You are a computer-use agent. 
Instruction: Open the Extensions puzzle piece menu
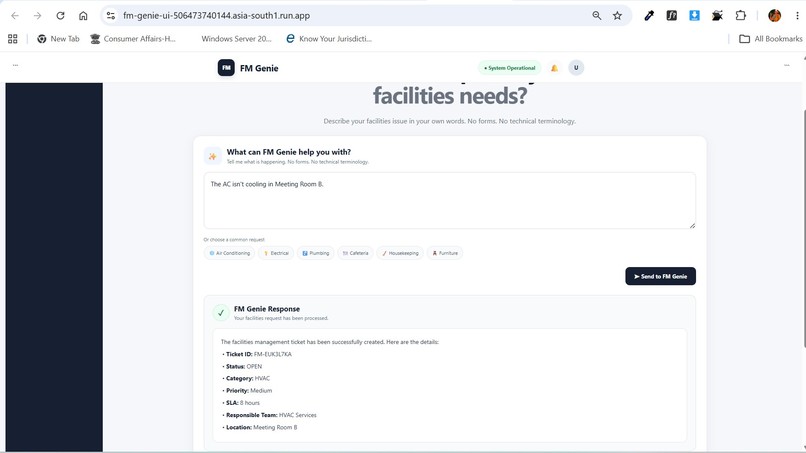pos(740,15)
